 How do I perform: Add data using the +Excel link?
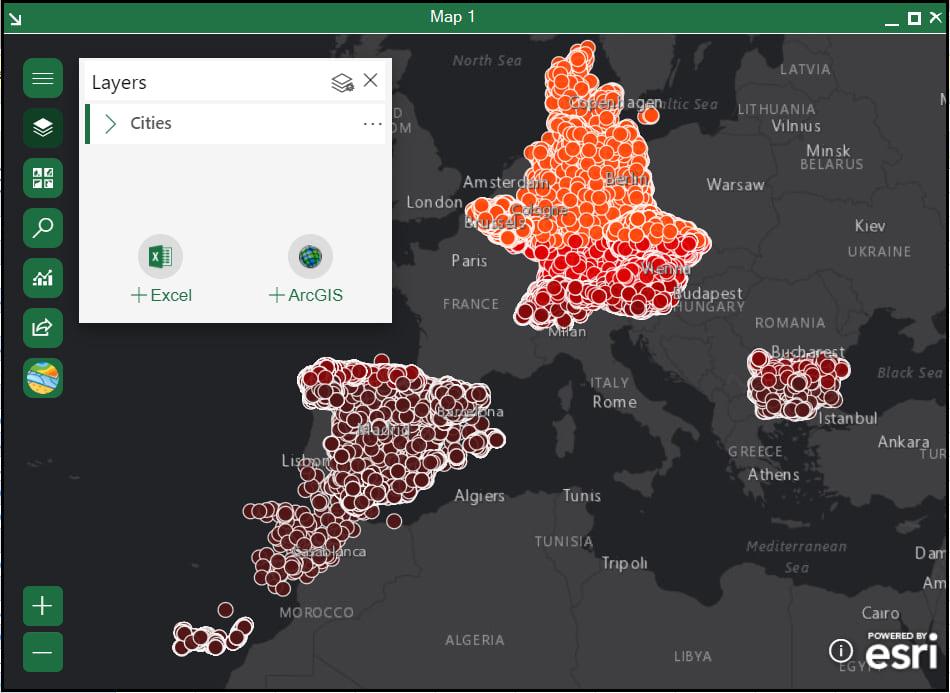[x=160, y=295]
